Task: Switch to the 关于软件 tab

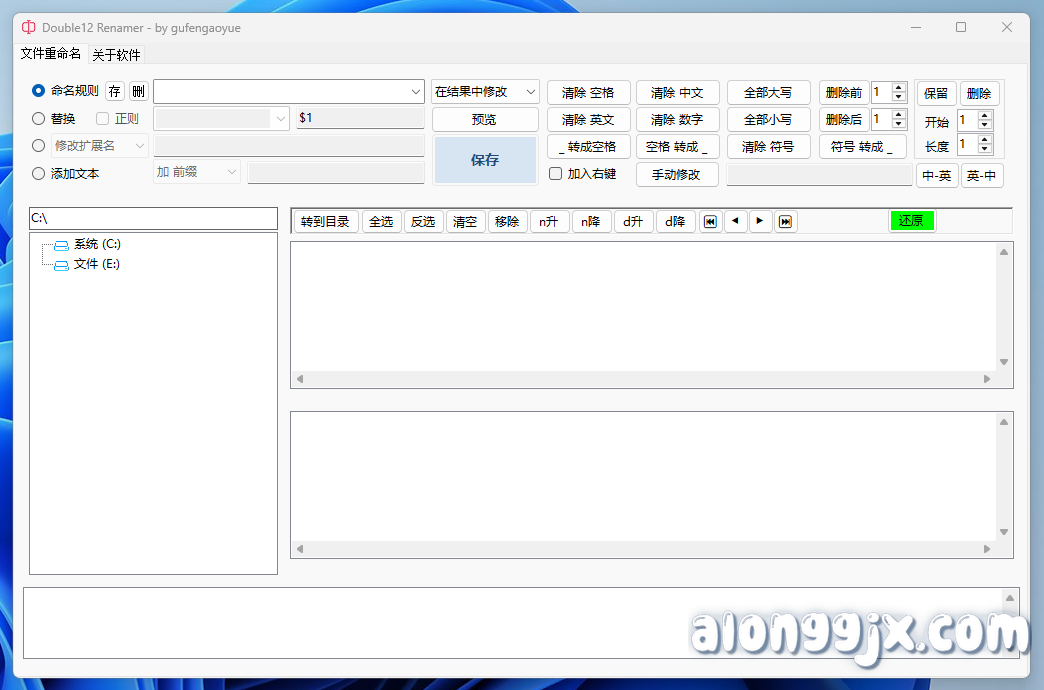Action: click(x=114, y=53)
